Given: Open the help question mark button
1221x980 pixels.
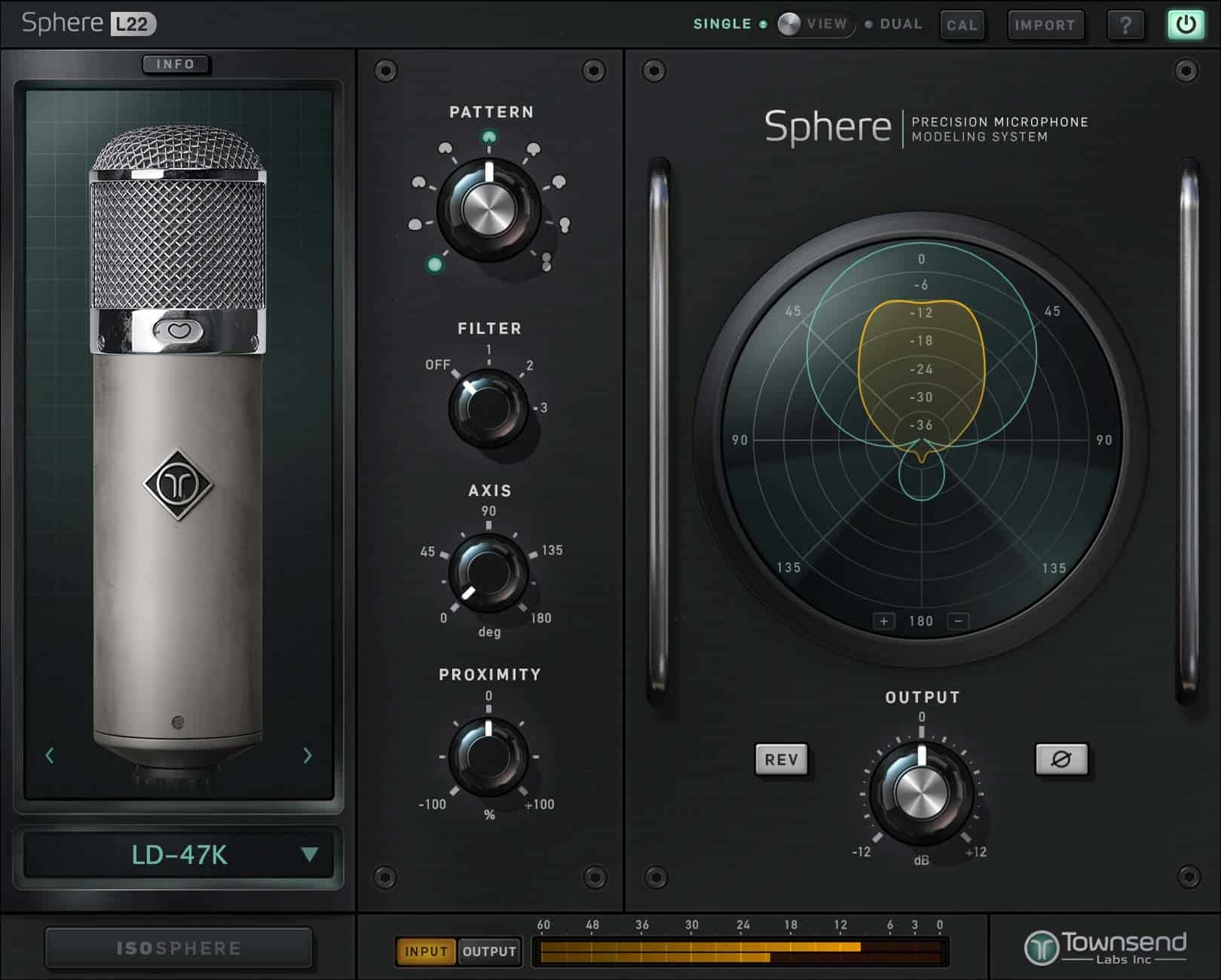Looking at the screenshot, I should pyautogui.click(x=1125, y=25).
